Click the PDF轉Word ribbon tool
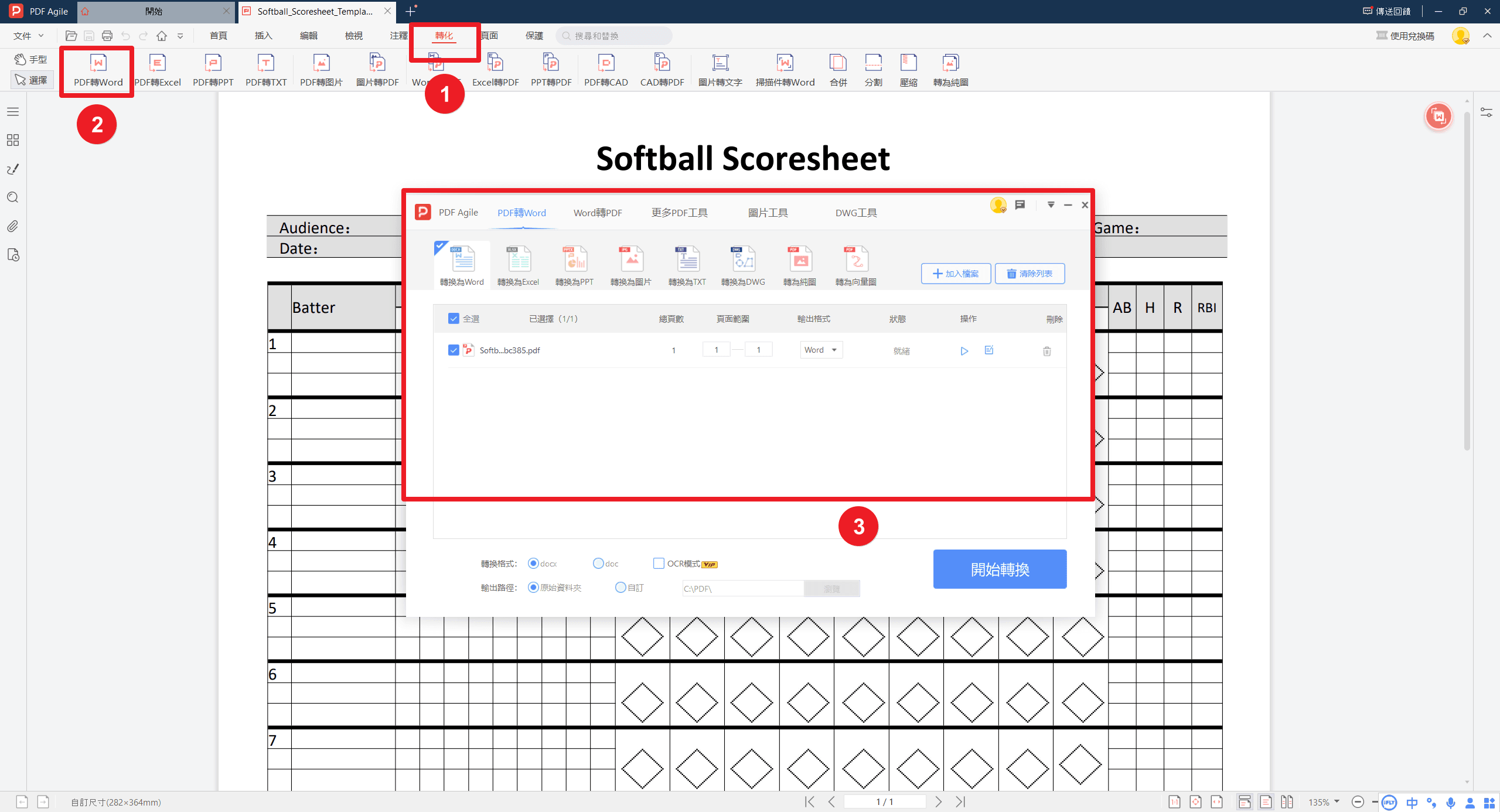Viewport: 1500px width, 812px height. click(98, 70)
